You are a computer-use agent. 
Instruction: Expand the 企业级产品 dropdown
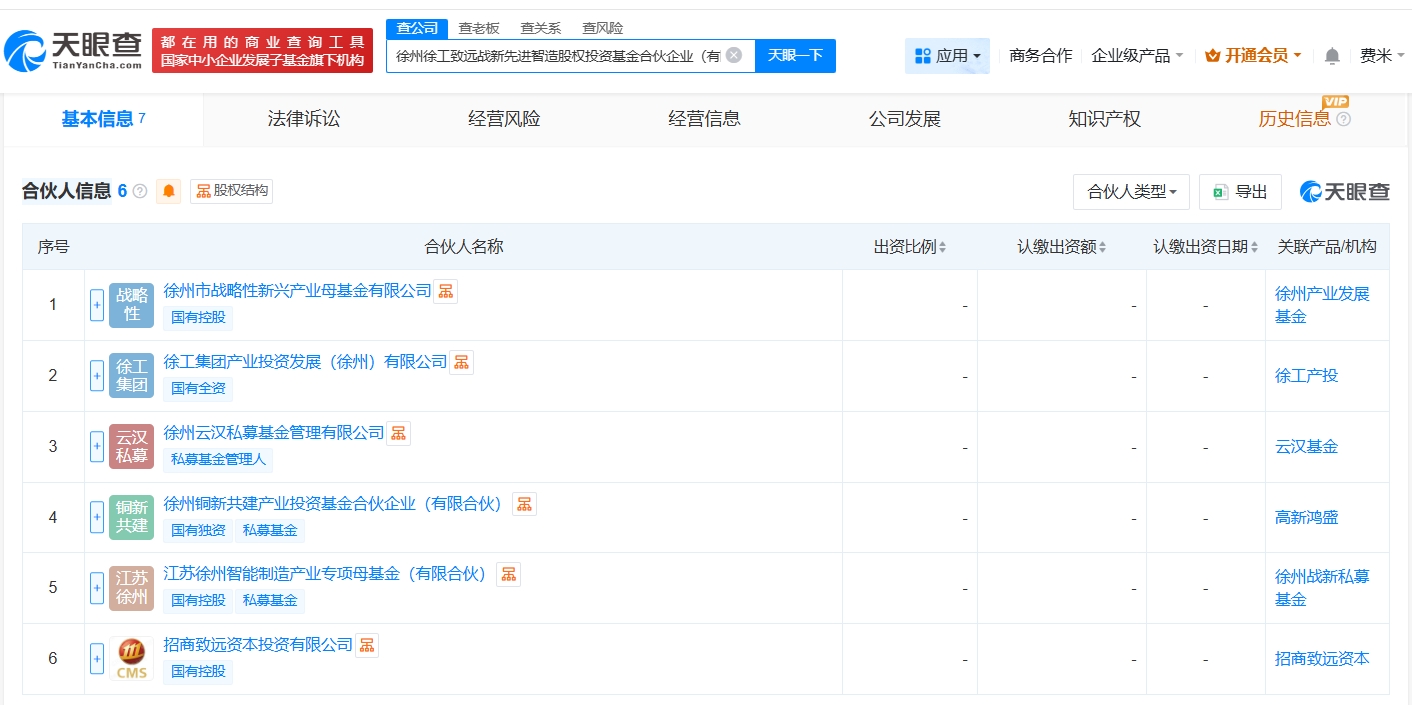click(1137, 56)
